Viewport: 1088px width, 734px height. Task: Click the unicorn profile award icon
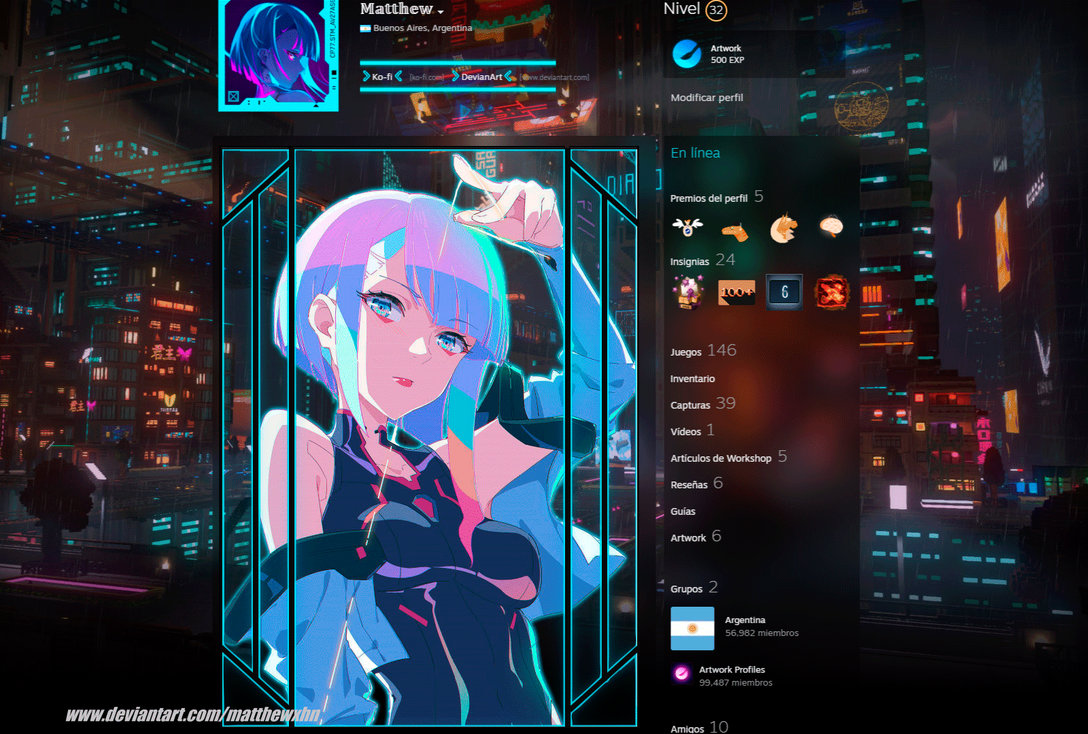pyautogui.click(x=783, y=228)
